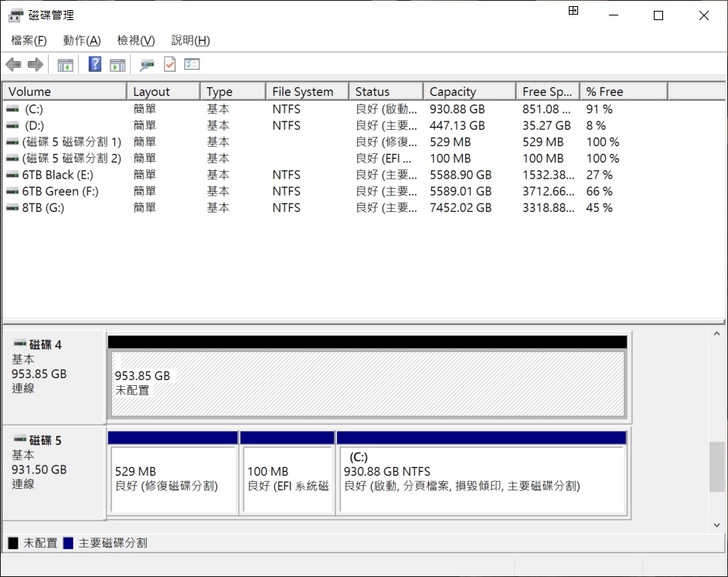
Task: Select the 磁碟 5 disk header panel
Action: [x=54, y=473]
